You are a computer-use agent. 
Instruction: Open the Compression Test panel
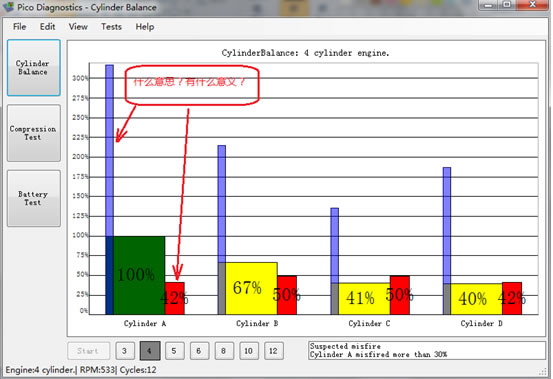click(x=34, y=133)
